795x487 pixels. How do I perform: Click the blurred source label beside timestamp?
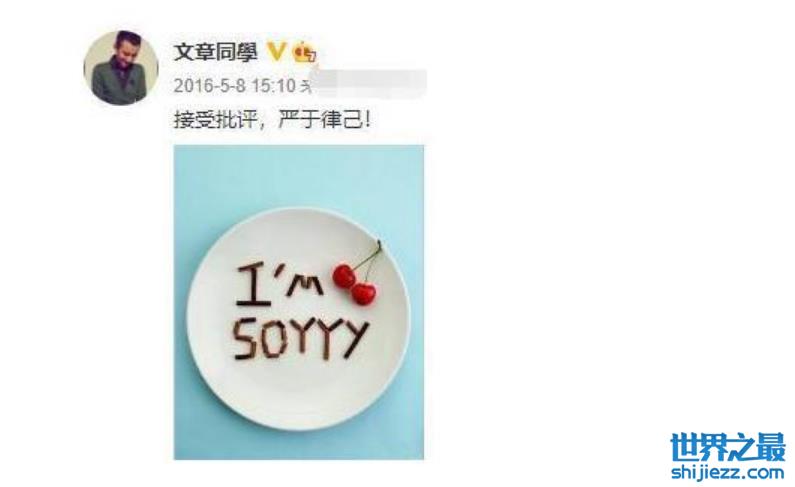coord(368,84)
